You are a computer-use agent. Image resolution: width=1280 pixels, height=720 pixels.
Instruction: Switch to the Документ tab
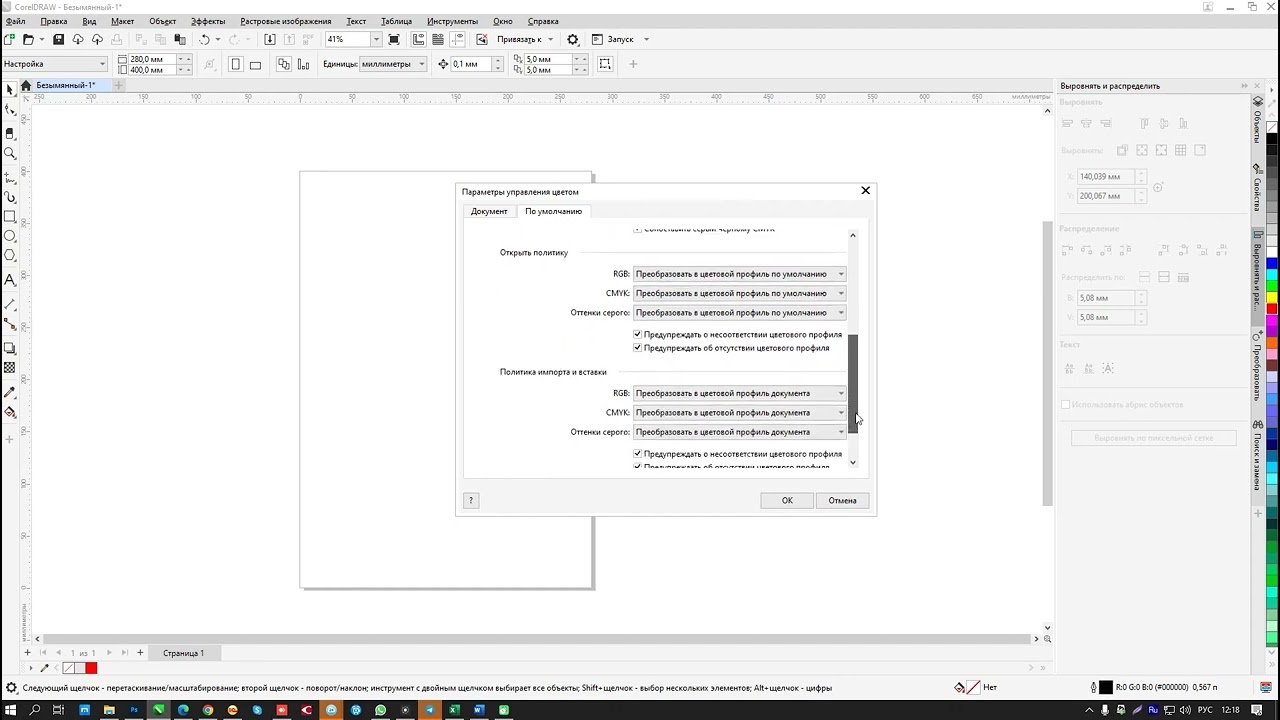489,211
